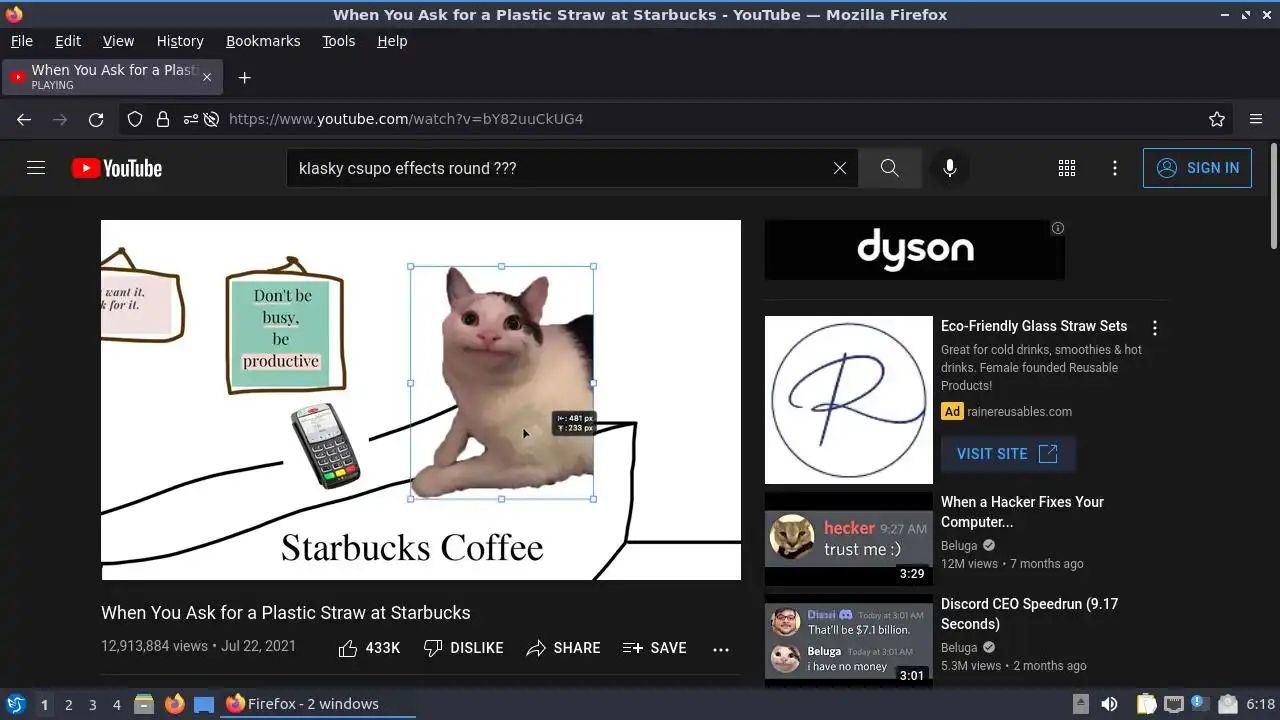Image resolution: width=1280 pixels, height=720 pixels.
Task: Clear the search box with the X icon
Action: 840,168
